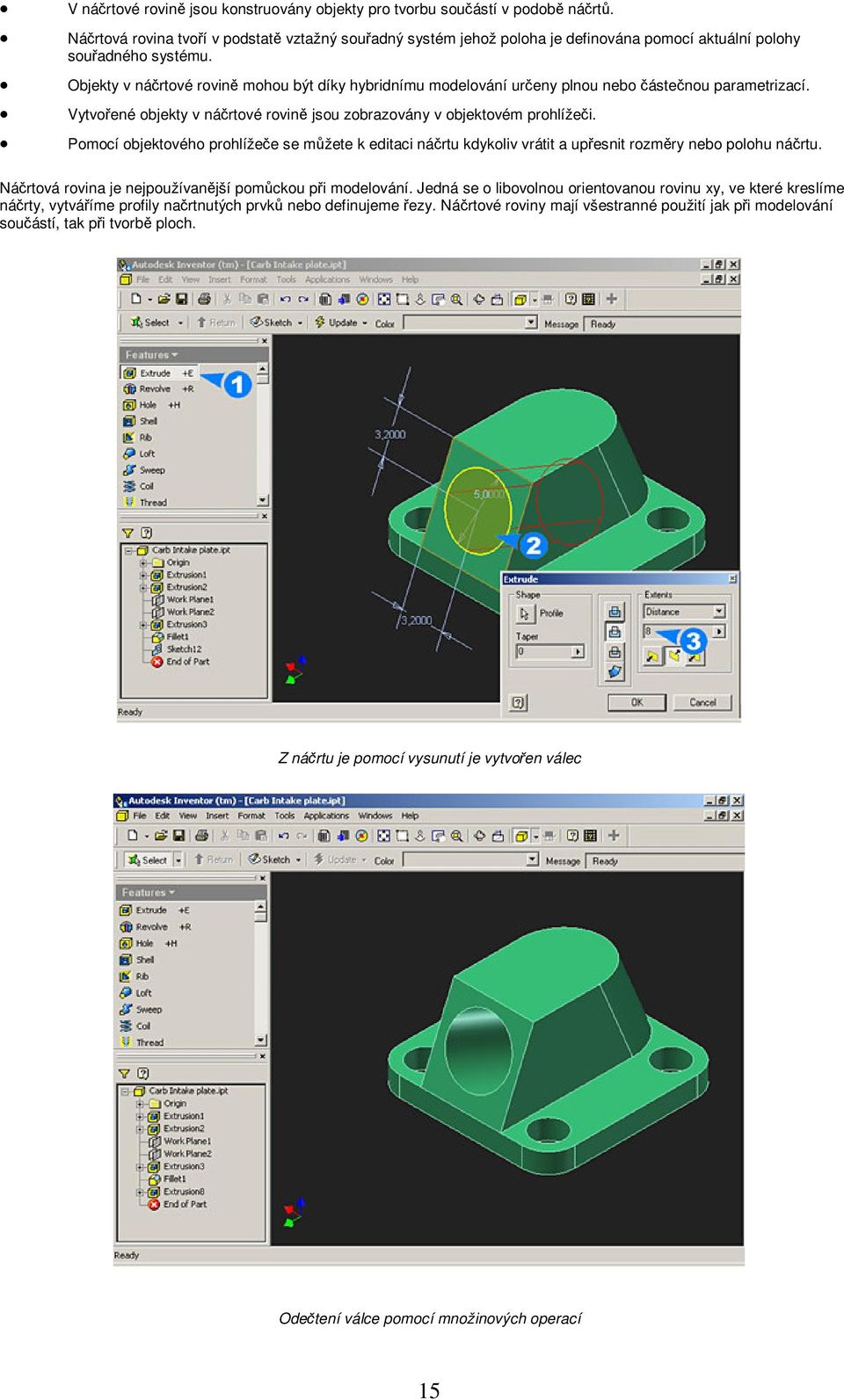Click Rotate view icon in upper screenshot toolbar
Screen dimensions: 844x1400
pyautogui.click(x=479, y=299)
